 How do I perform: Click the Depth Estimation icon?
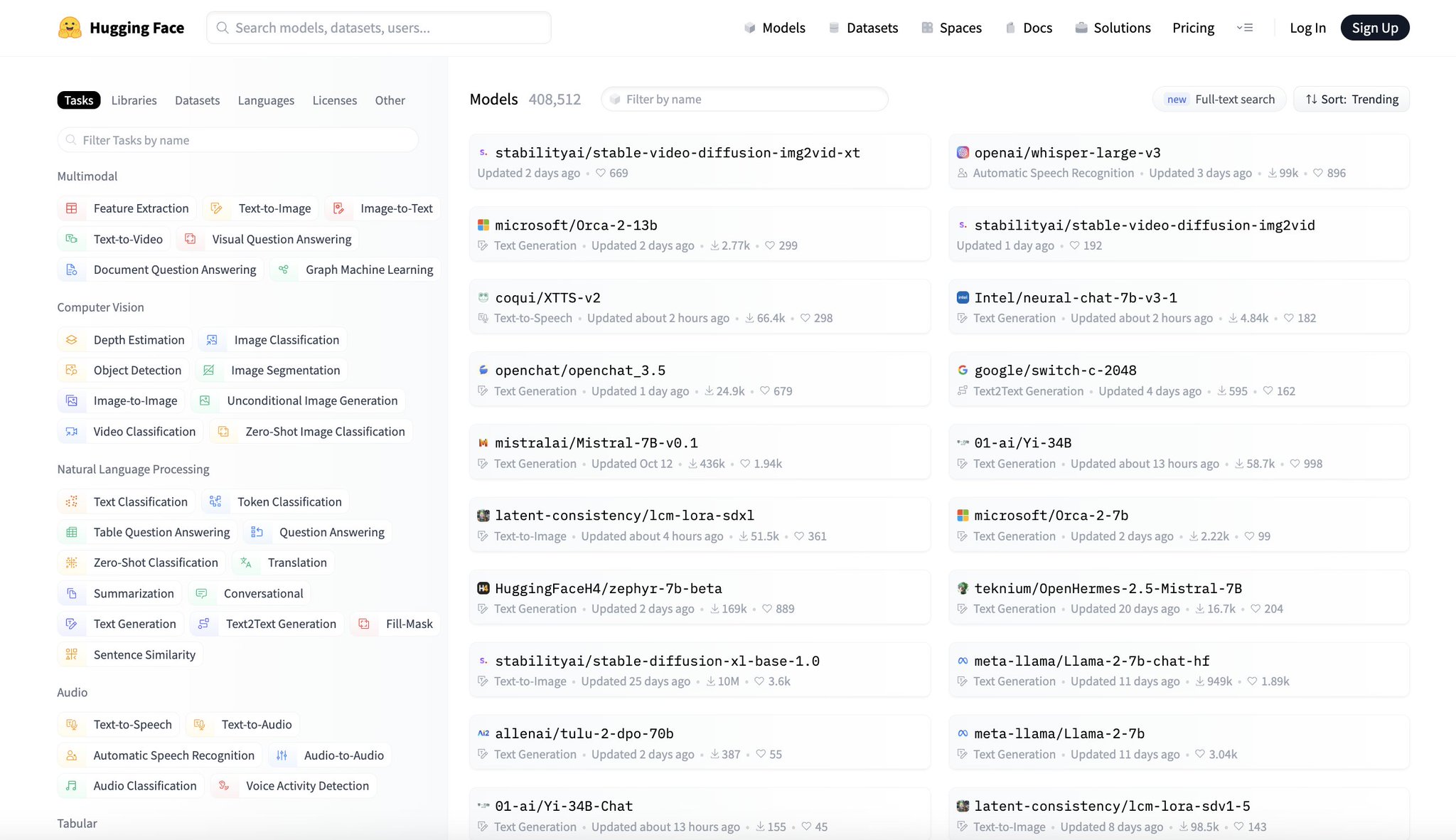tap(72, 340)
